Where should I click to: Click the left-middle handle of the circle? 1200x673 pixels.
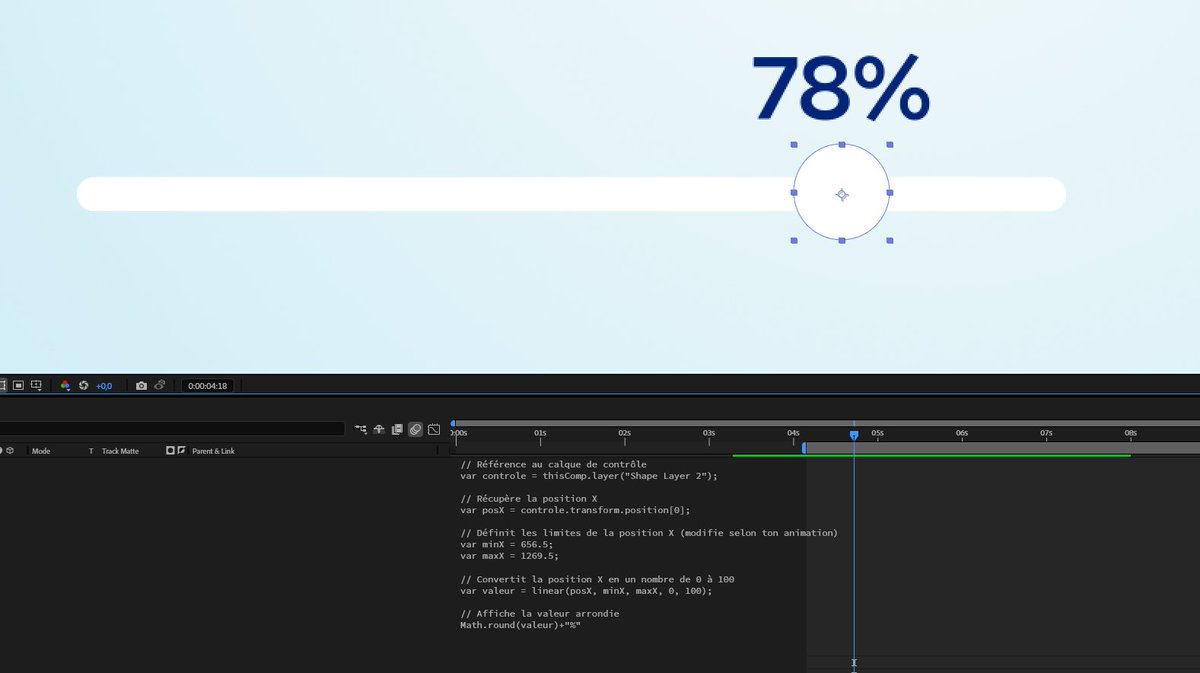click(x=794, y=193)
